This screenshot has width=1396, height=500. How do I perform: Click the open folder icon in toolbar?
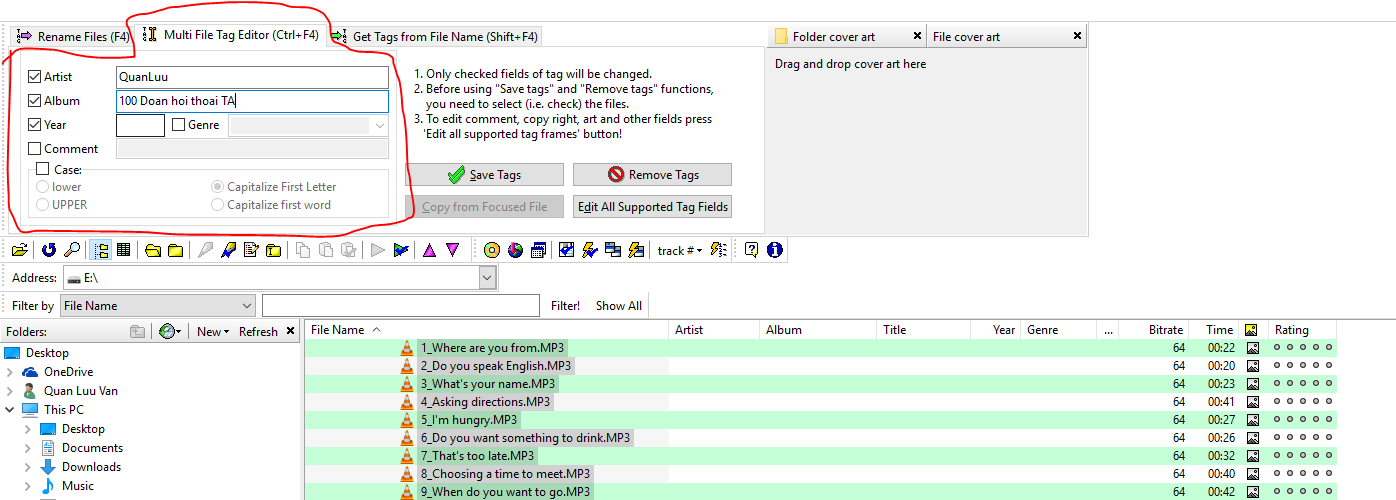(x=19, y=250)
